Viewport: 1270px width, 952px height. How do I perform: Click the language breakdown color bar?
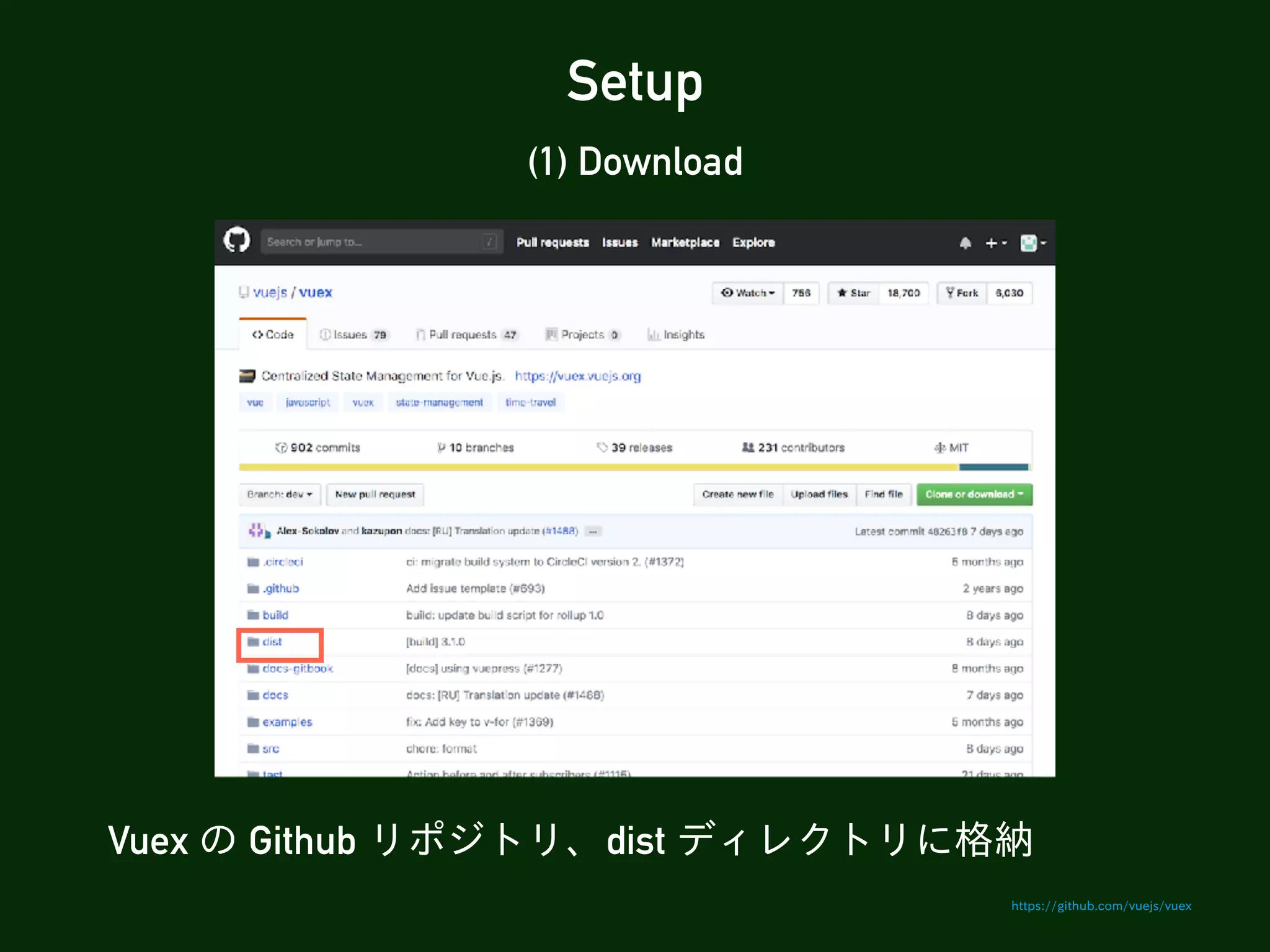[x=634, y=467]
